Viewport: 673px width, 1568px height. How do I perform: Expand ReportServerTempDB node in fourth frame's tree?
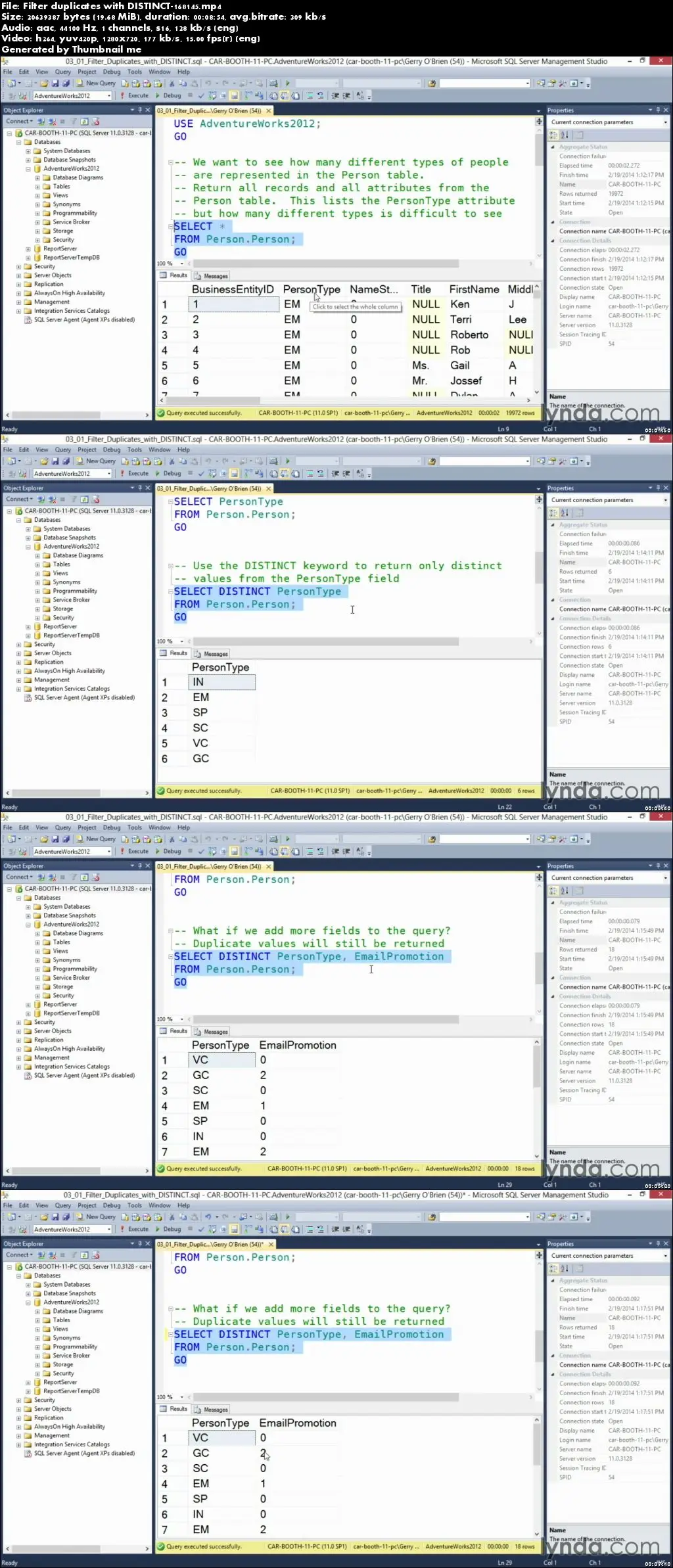tap(28, 1391)
